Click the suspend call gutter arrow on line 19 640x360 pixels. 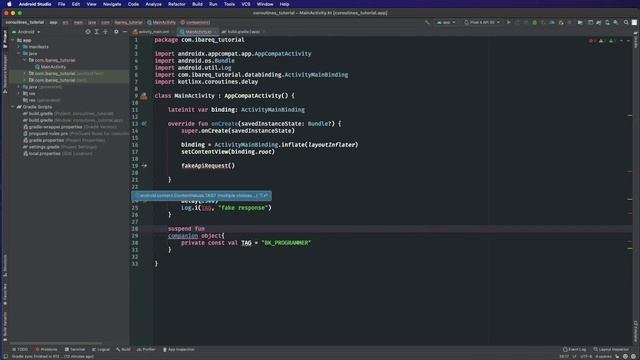(x=144, y=166)
